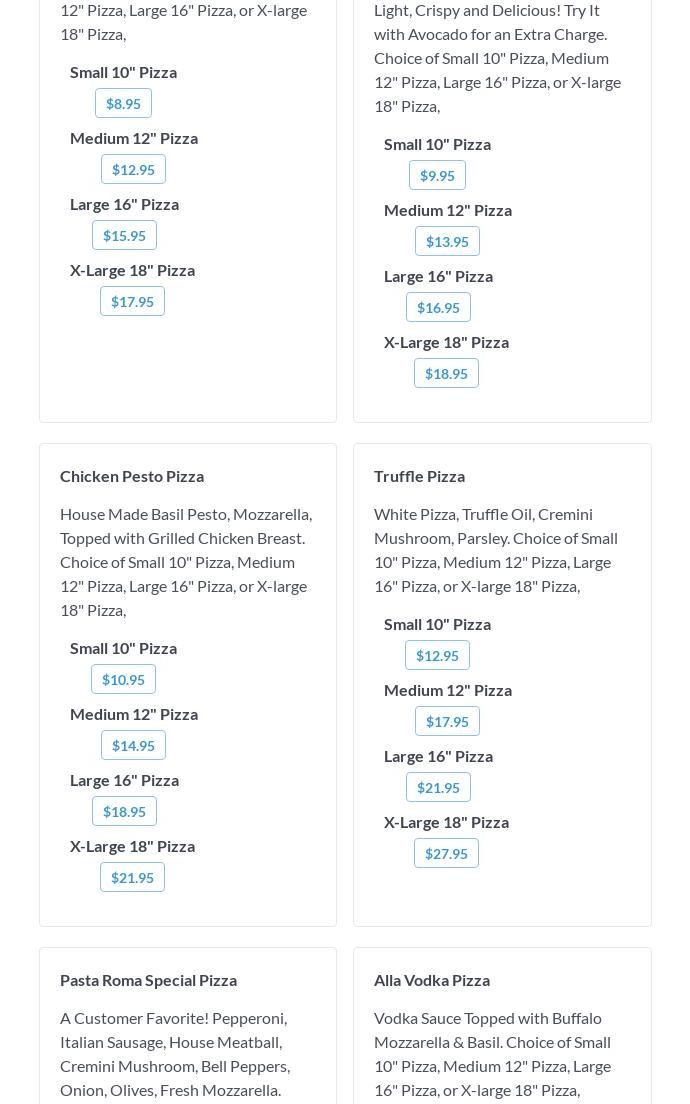690x1104 pixels.
Task: Pick Large Truffle Pizza at $21.95
Action: [438, 787]
